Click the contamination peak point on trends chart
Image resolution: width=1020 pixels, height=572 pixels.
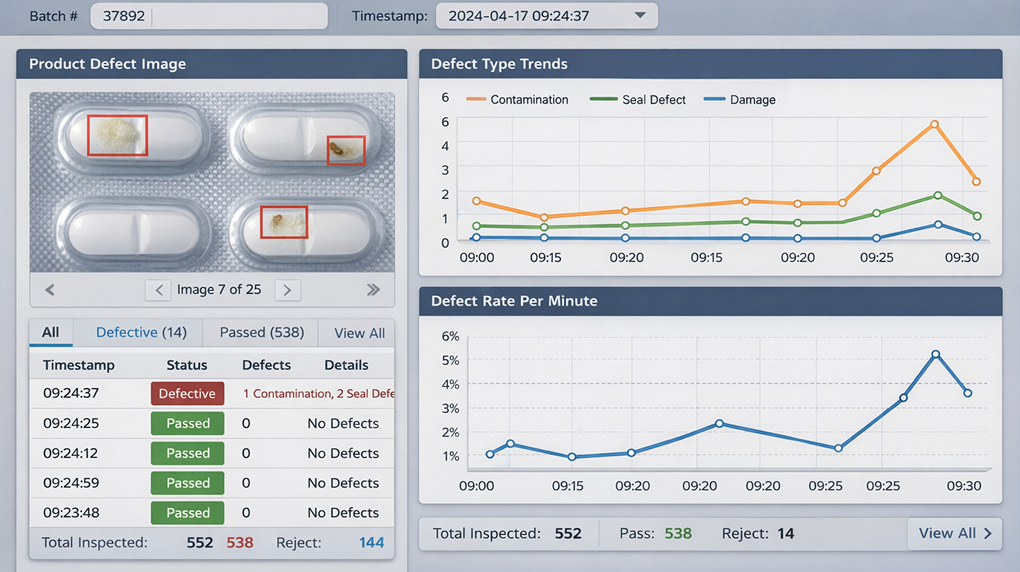[x=934, y=125]
